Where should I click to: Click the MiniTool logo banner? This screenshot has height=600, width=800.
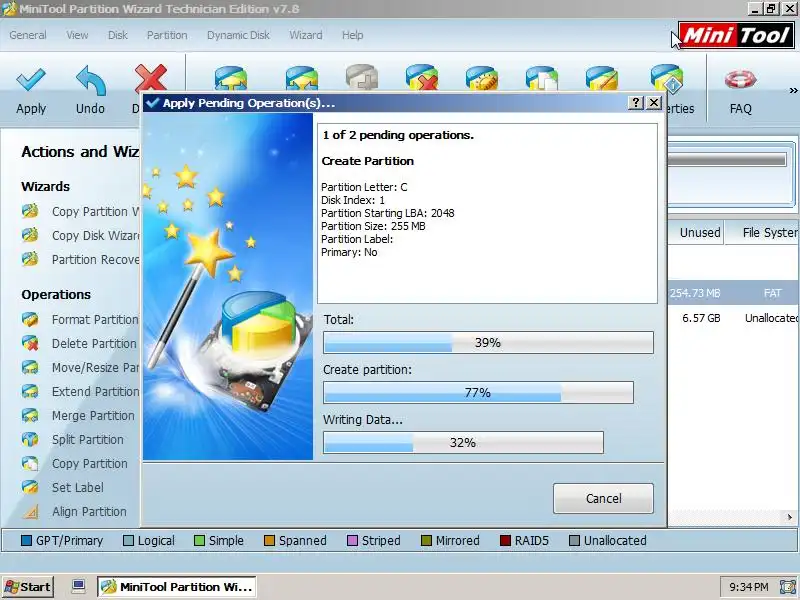pos(736,35)
